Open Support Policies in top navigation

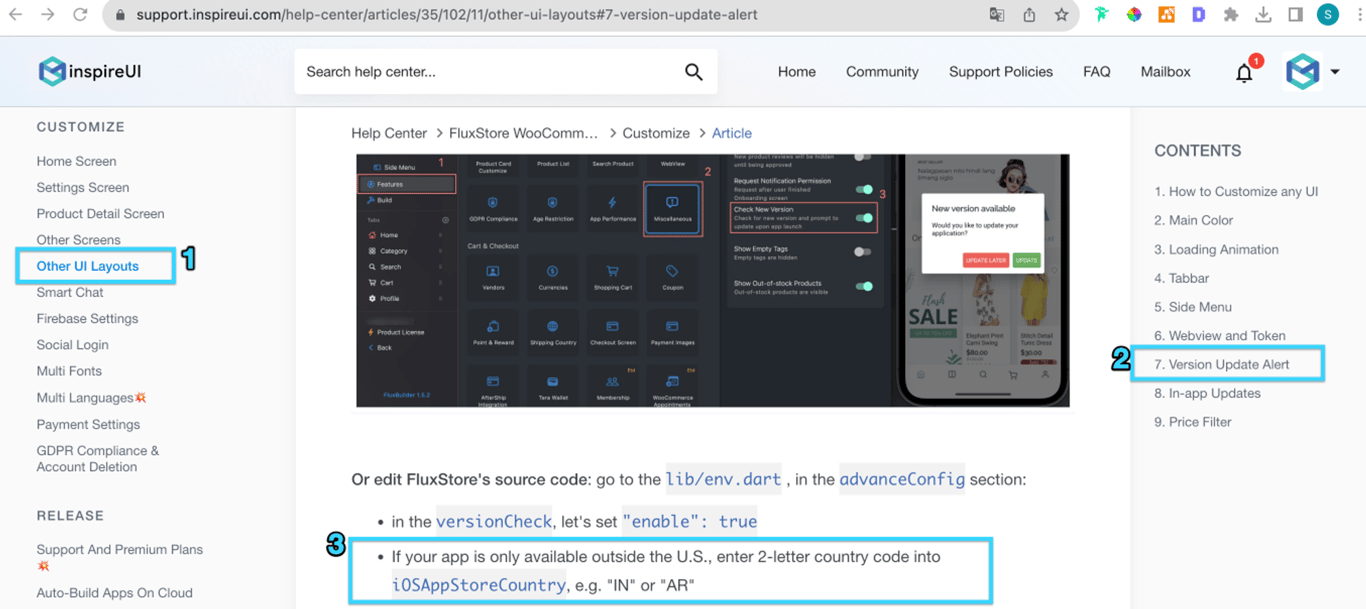point(1001,72)
